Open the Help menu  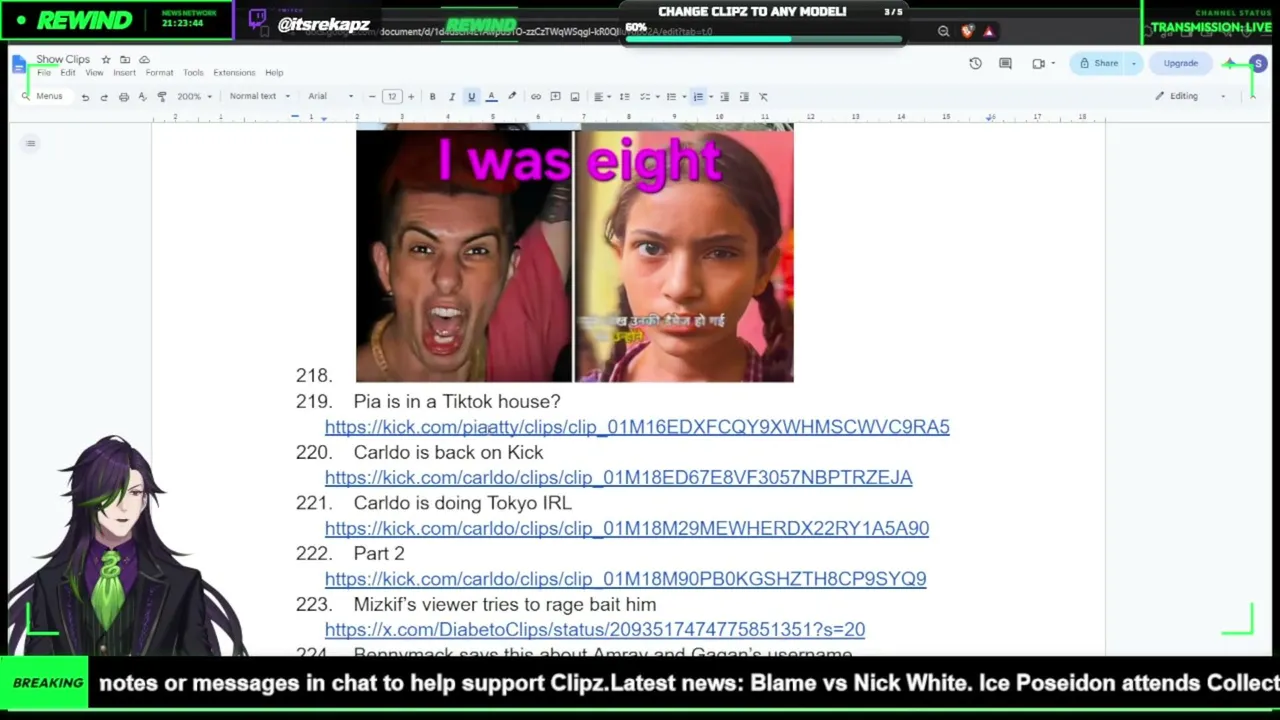(274, 73)
